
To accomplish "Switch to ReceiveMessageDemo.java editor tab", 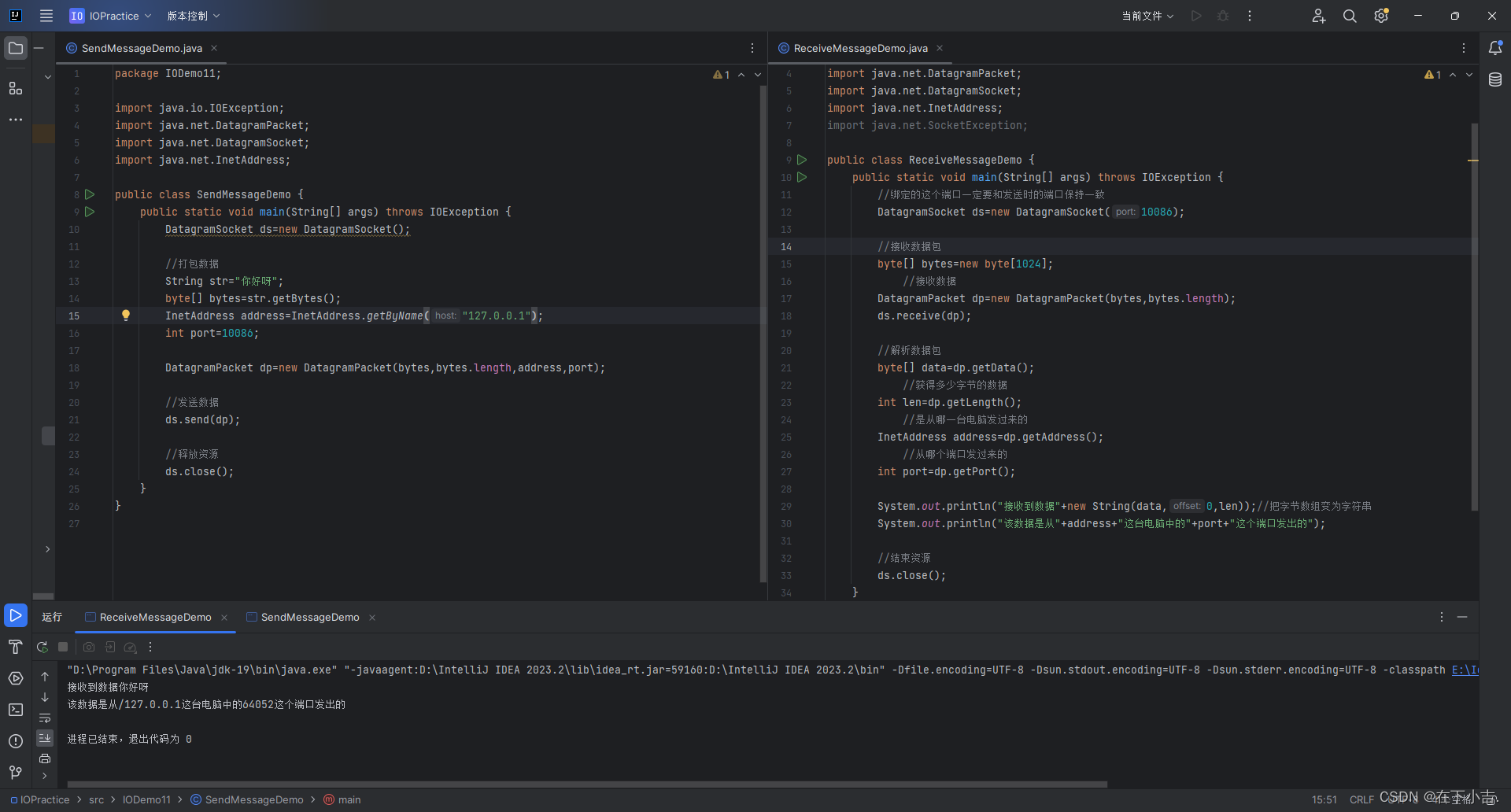I will [861, 48].
